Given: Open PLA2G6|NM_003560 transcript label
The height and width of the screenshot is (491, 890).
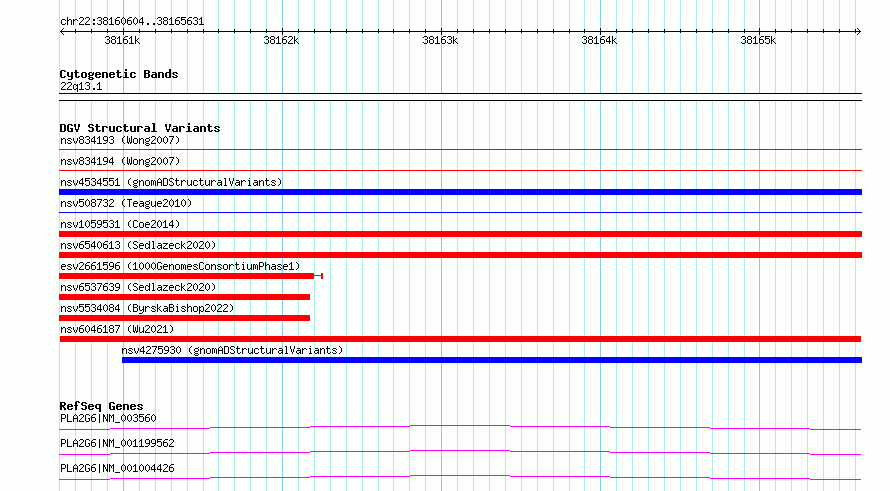Looking at the screenshot, I should pos(108,418).
